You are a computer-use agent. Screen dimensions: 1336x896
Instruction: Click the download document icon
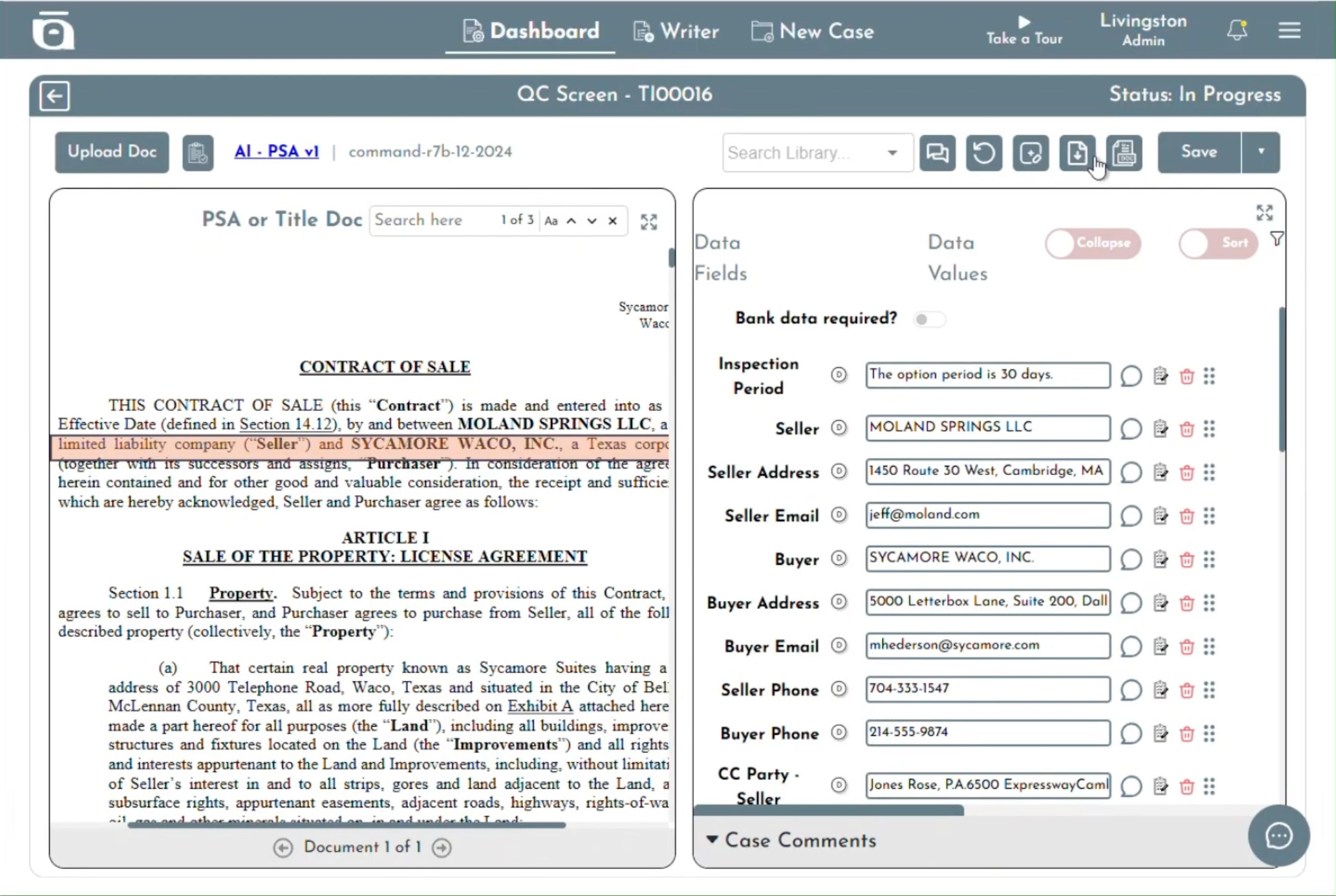click(x=1077, y=153)
